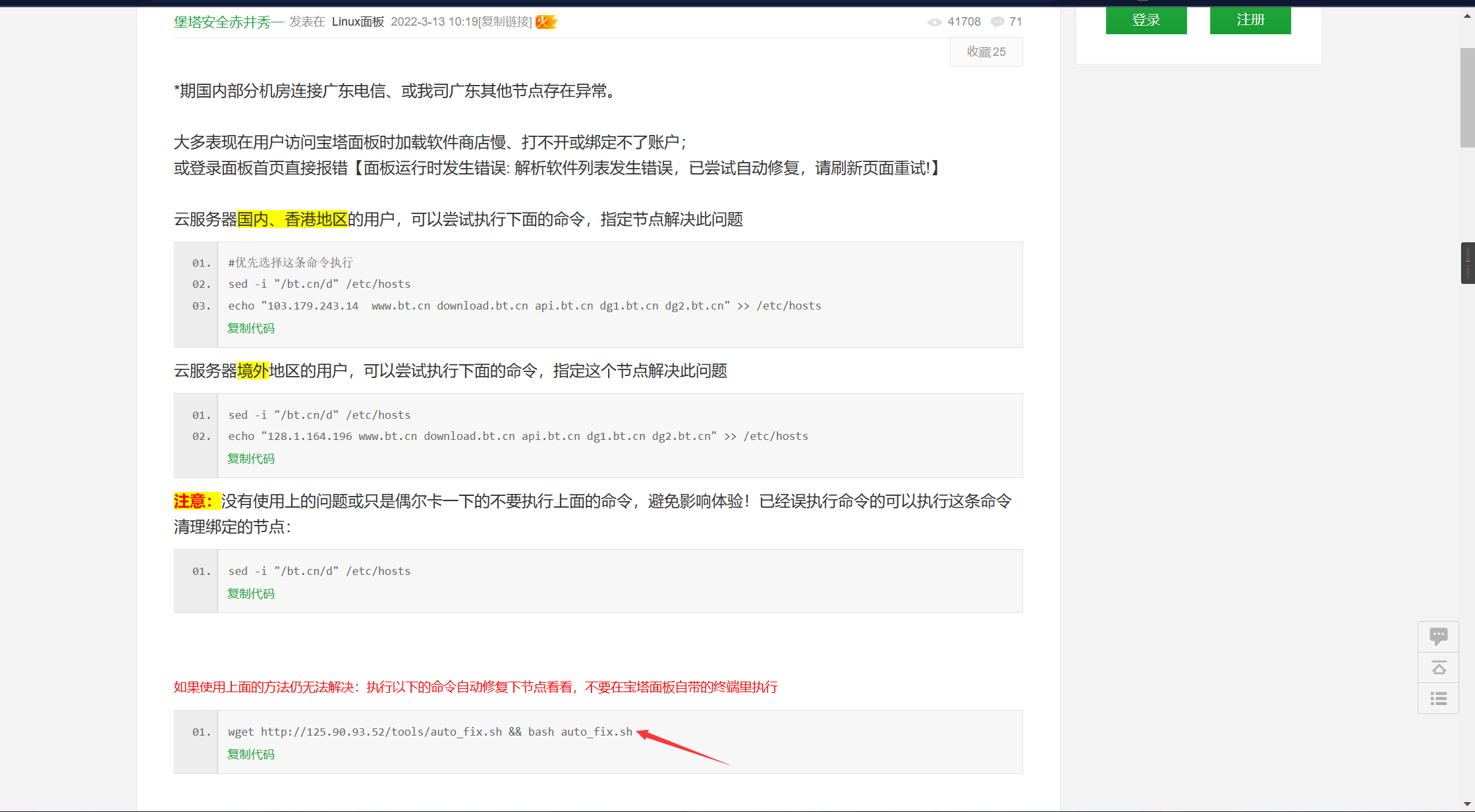Click the comment line #优先选择这条命令执行
This screenshot has width=1475, height=812.
point(291,263)
